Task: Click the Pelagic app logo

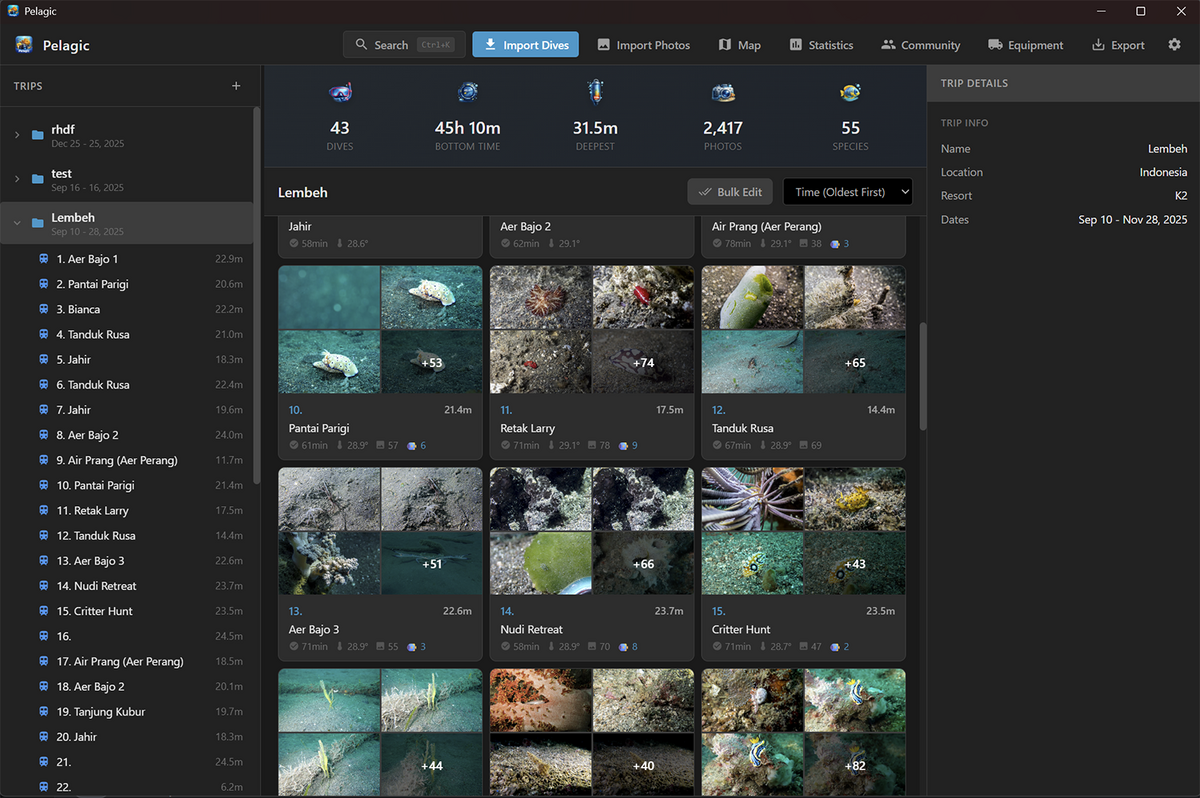Action: click(x=24, y=45)
